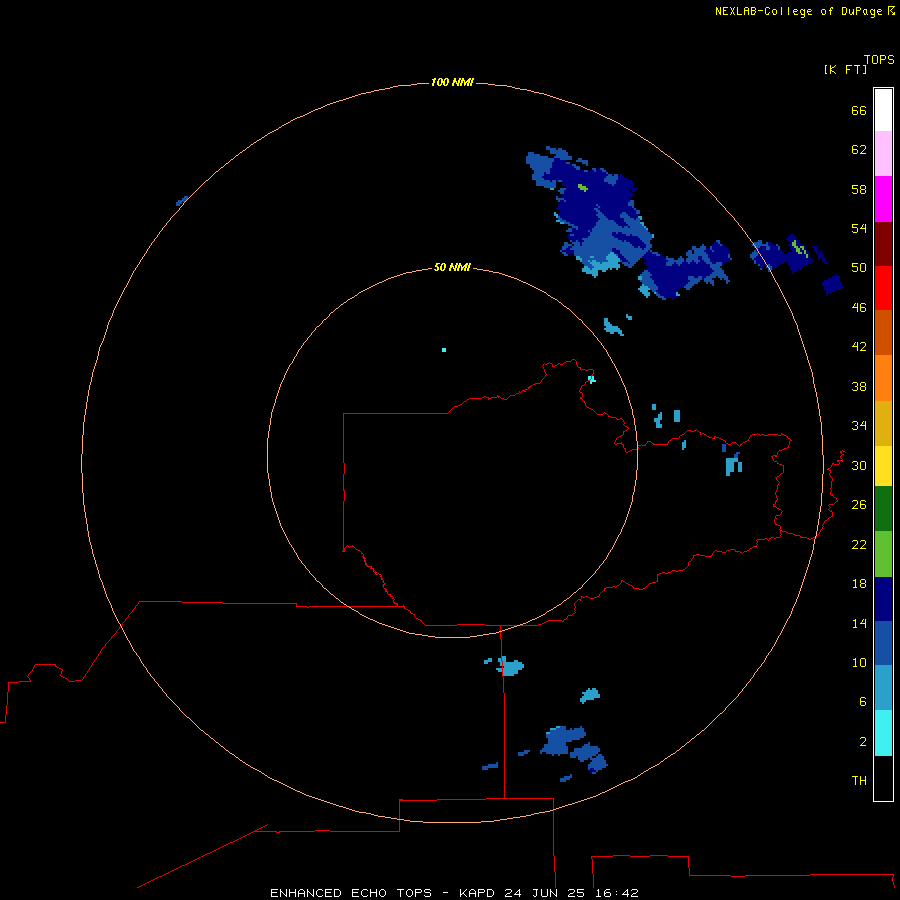
Task: Click the legend value 14
Action: 859,623
